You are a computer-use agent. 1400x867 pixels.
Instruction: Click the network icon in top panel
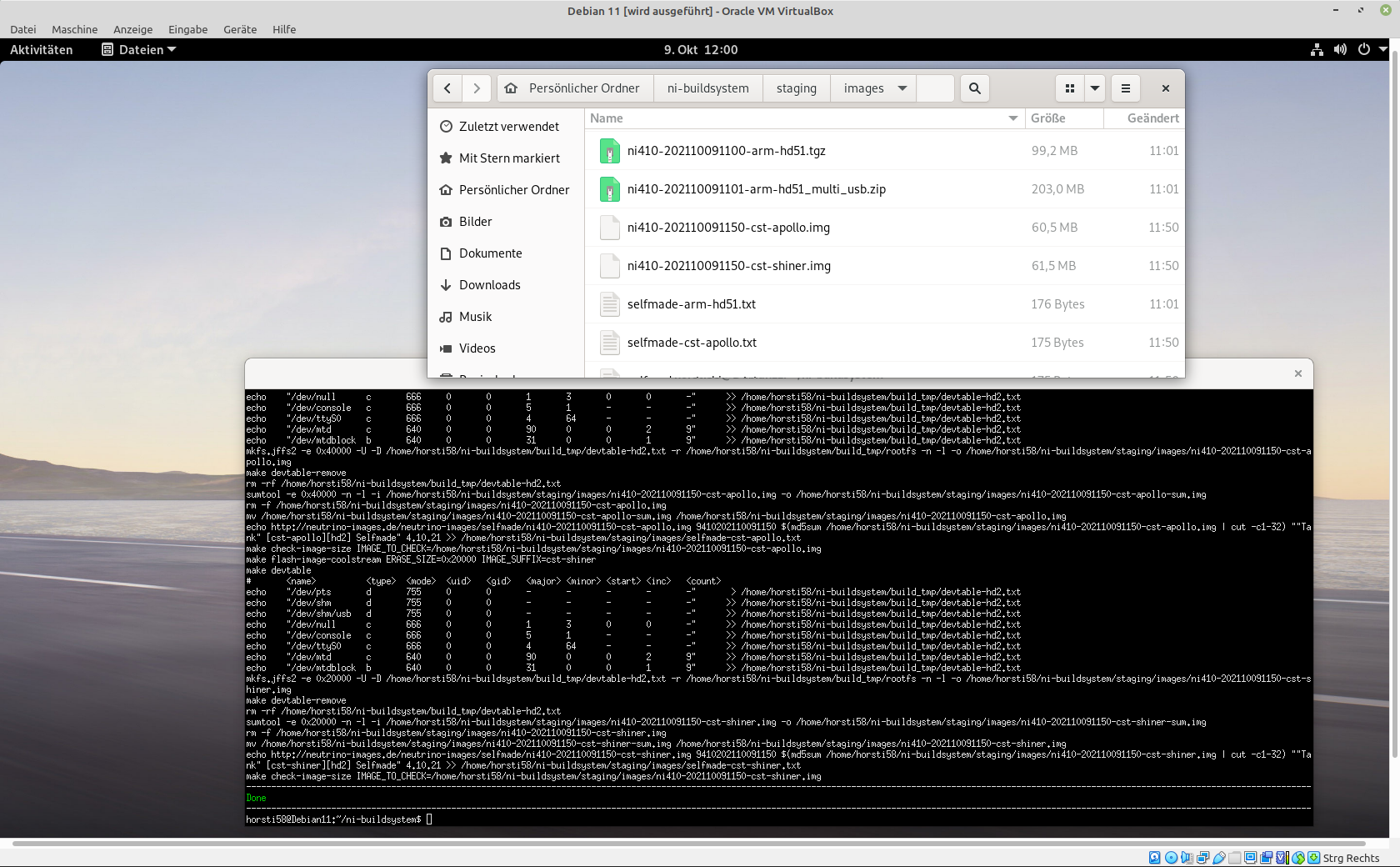(x=1317, y=50)
